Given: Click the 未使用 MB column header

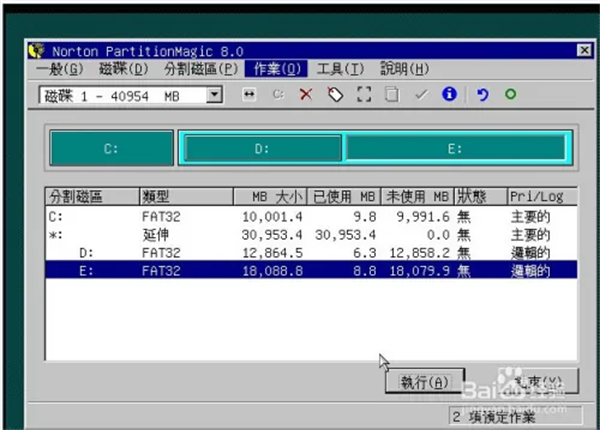Looking at the screenshot, I should click(x=417, y=197).
